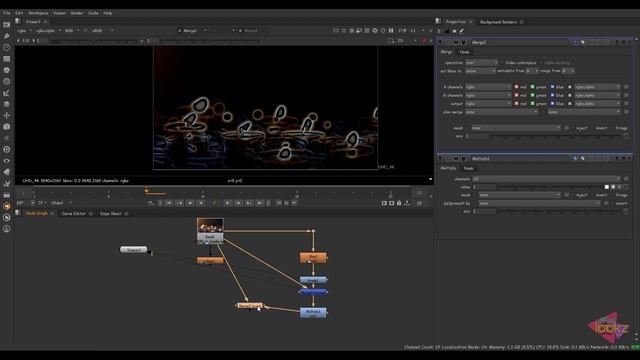Open the Multiply1 channels dropdown
This screenshot has width=640, height=360.
pos(547,179)
